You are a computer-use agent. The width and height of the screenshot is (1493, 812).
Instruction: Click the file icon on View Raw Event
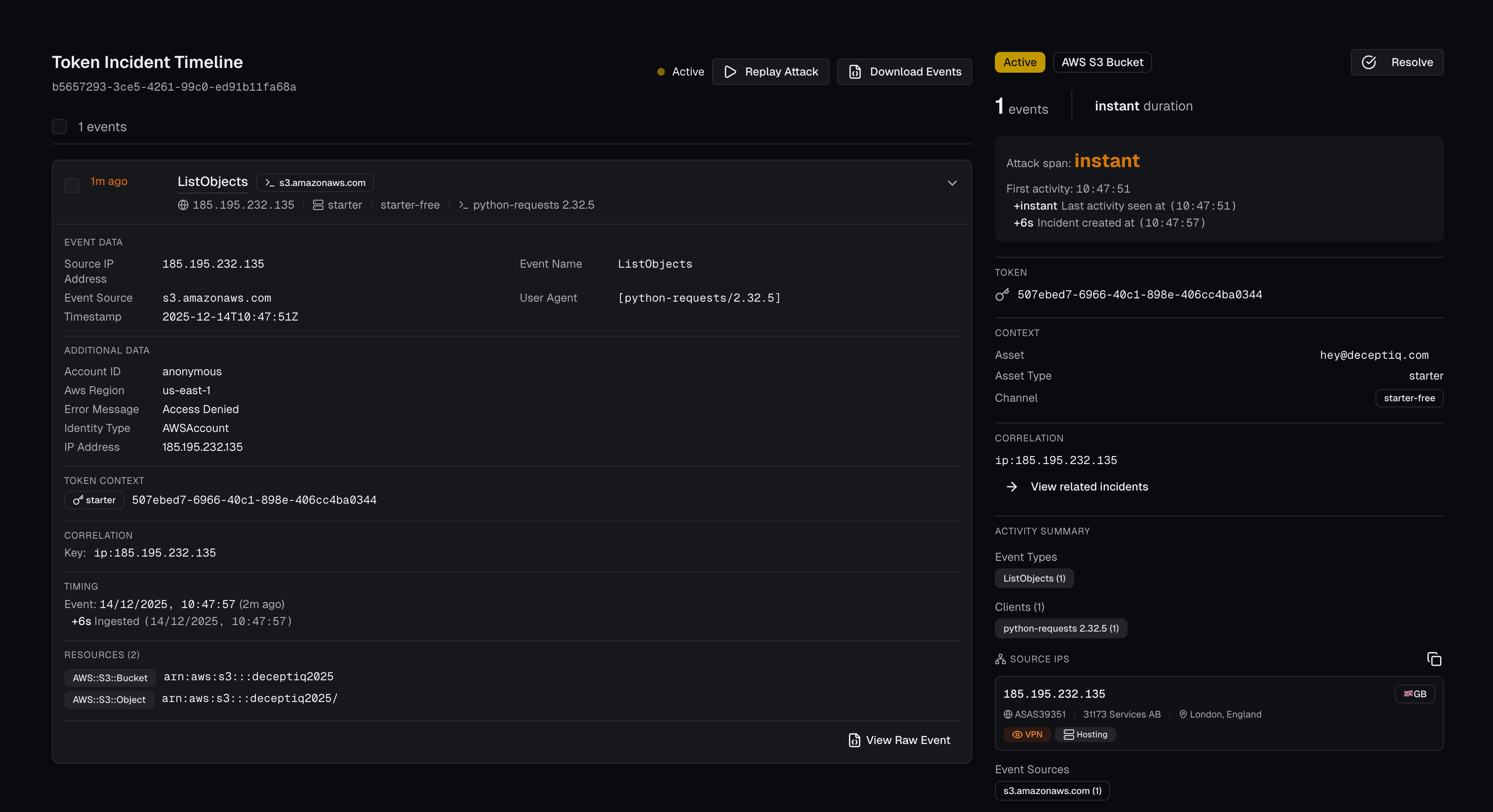tap(854, 740)
